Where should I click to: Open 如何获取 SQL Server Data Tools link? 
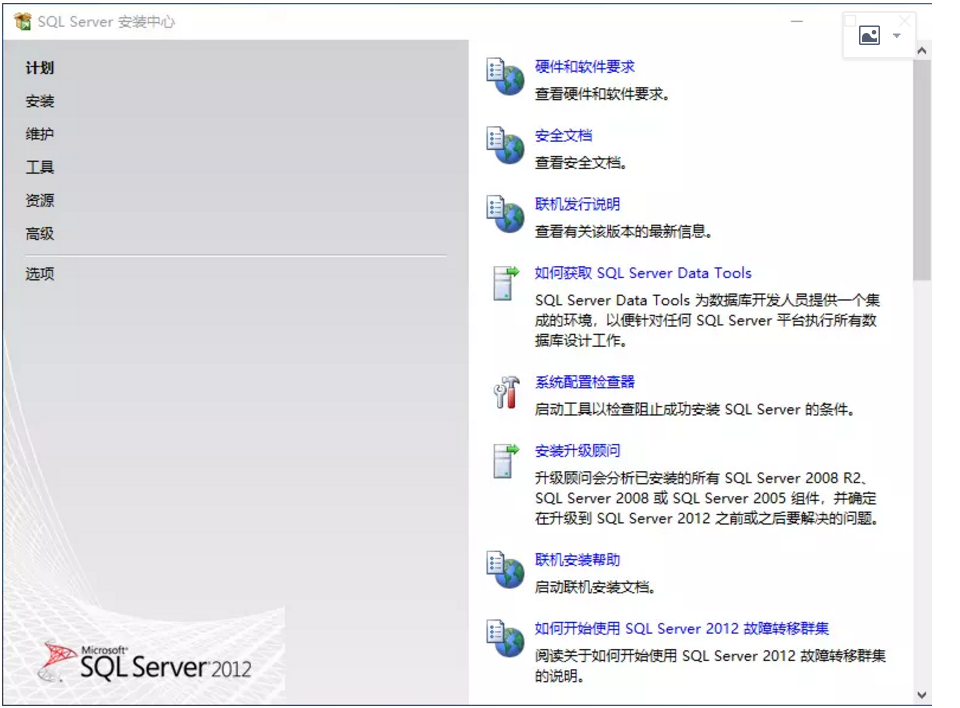pyautogui.click(x=643, y=273)
